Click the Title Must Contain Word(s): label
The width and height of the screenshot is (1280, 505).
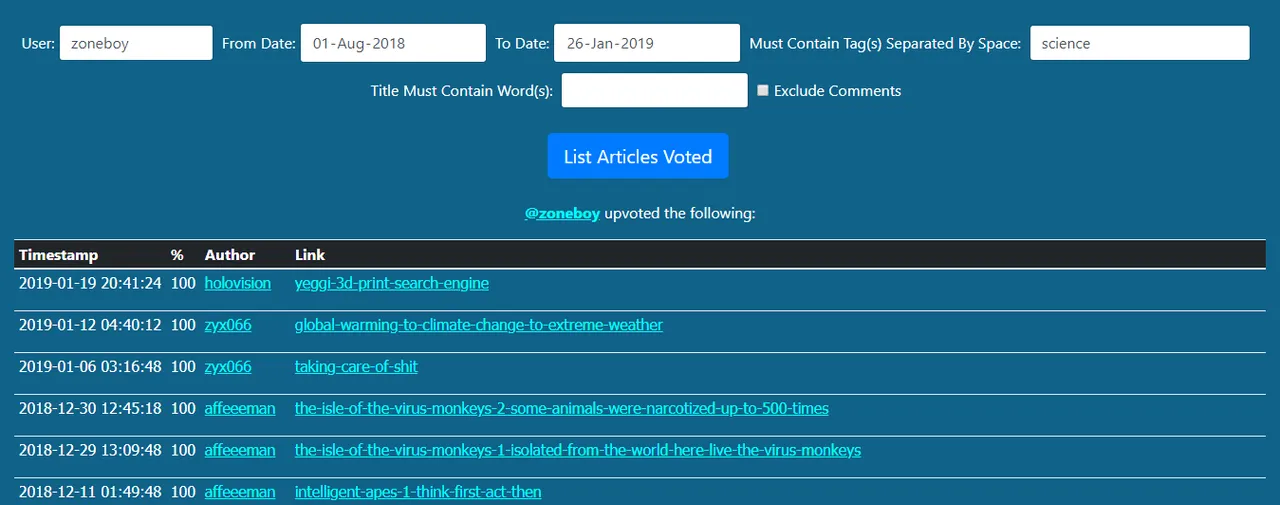pos(461,91)
